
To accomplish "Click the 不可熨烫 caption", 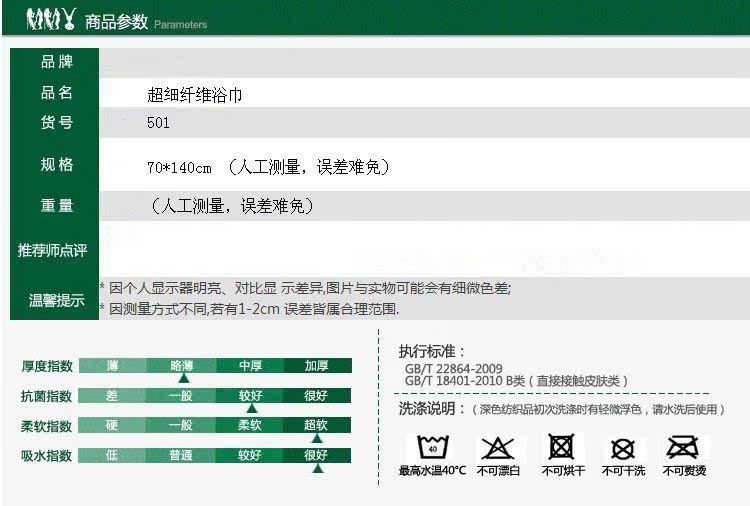I will (x=684, y=471).
